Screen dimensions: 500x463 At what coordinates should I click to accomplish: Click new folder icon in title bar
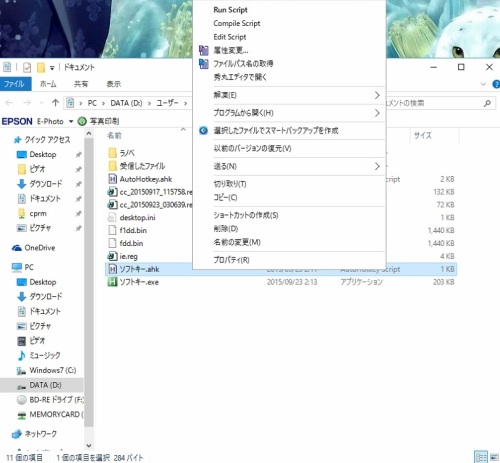(41, 67)
